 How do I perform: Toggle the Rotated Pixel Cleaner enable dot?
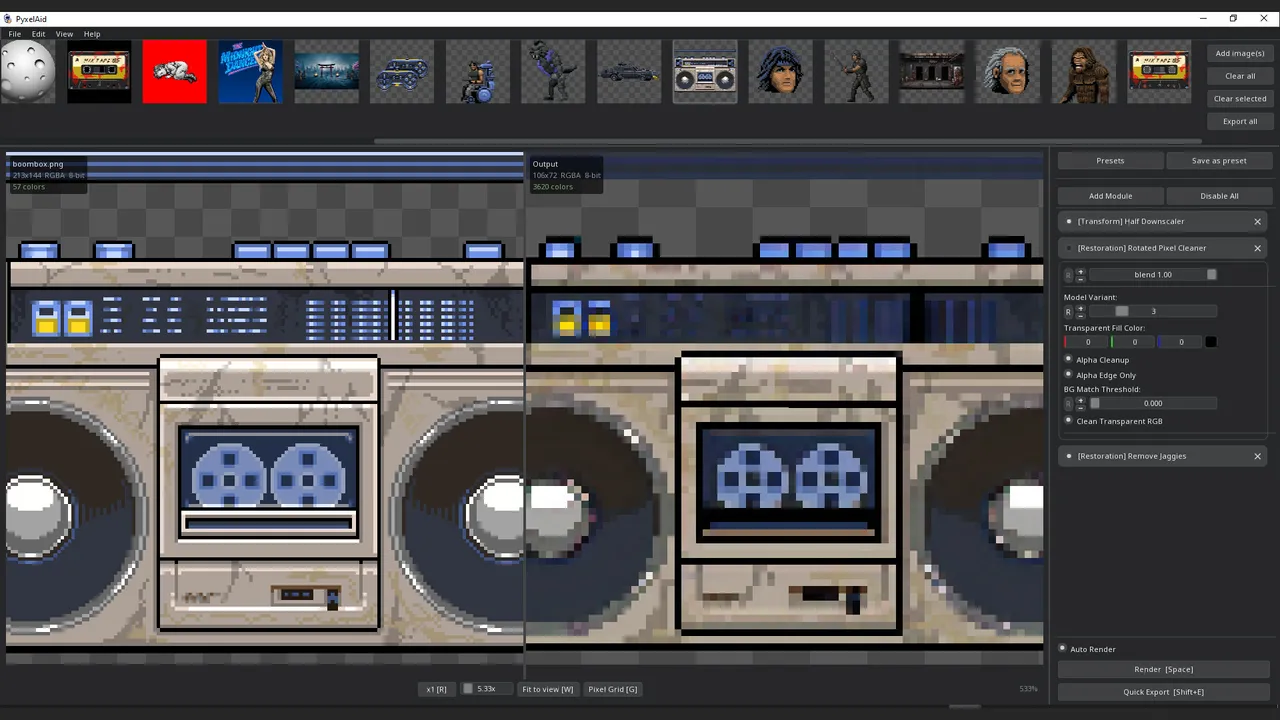(x=1069, y=248)
